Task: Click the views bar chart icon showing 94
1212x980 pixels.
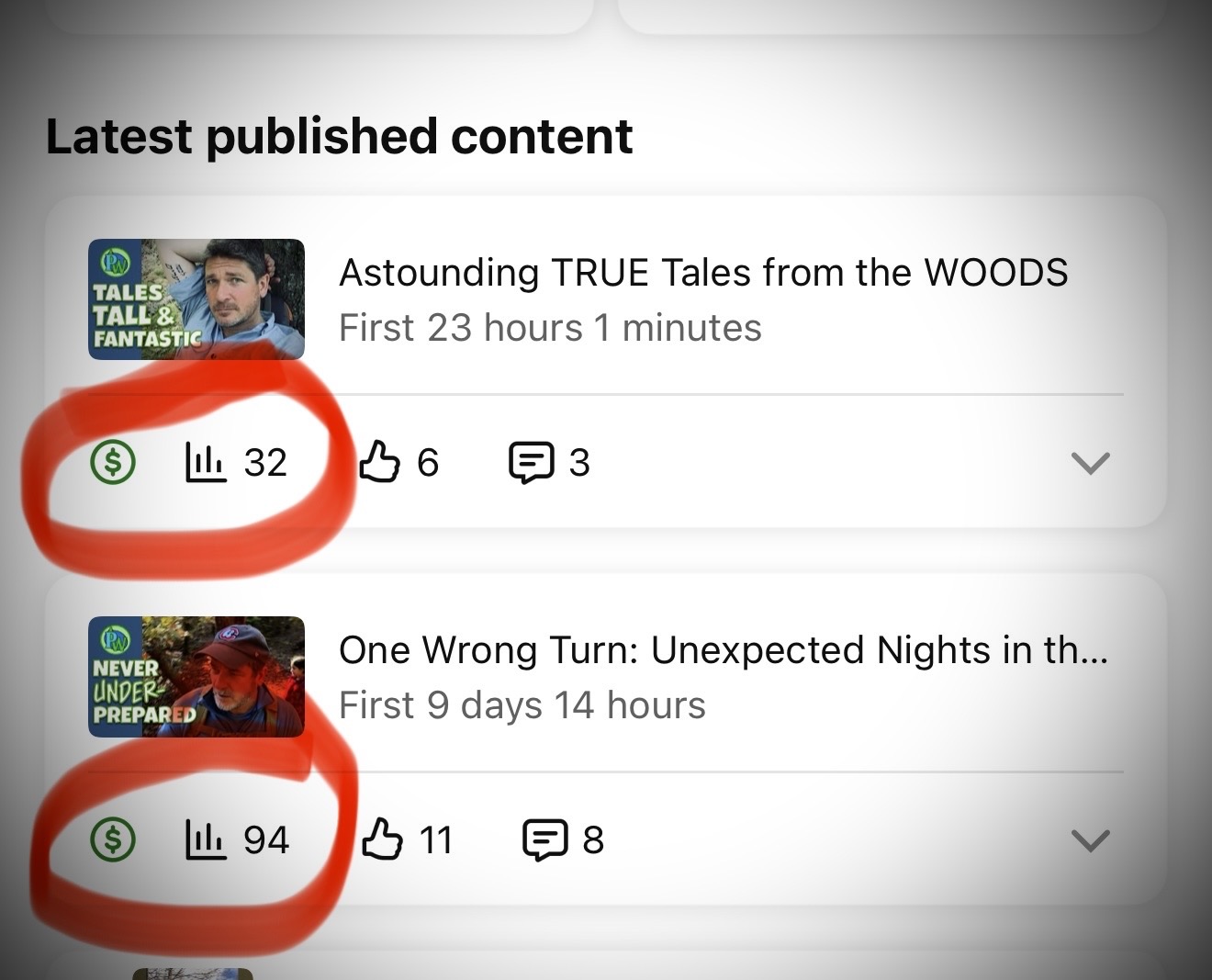Action: coord(206,839)
